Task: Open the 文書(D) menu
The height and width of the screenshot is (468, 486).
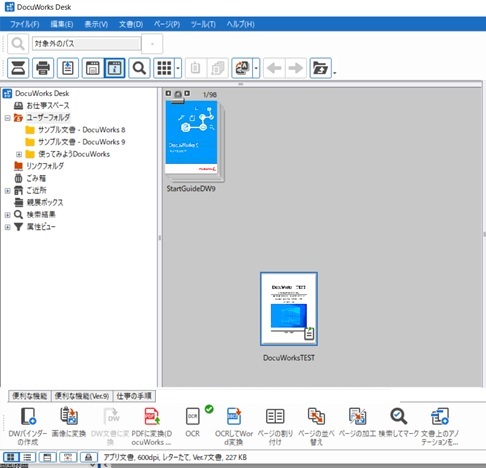Action: click(x=131, y=24)
